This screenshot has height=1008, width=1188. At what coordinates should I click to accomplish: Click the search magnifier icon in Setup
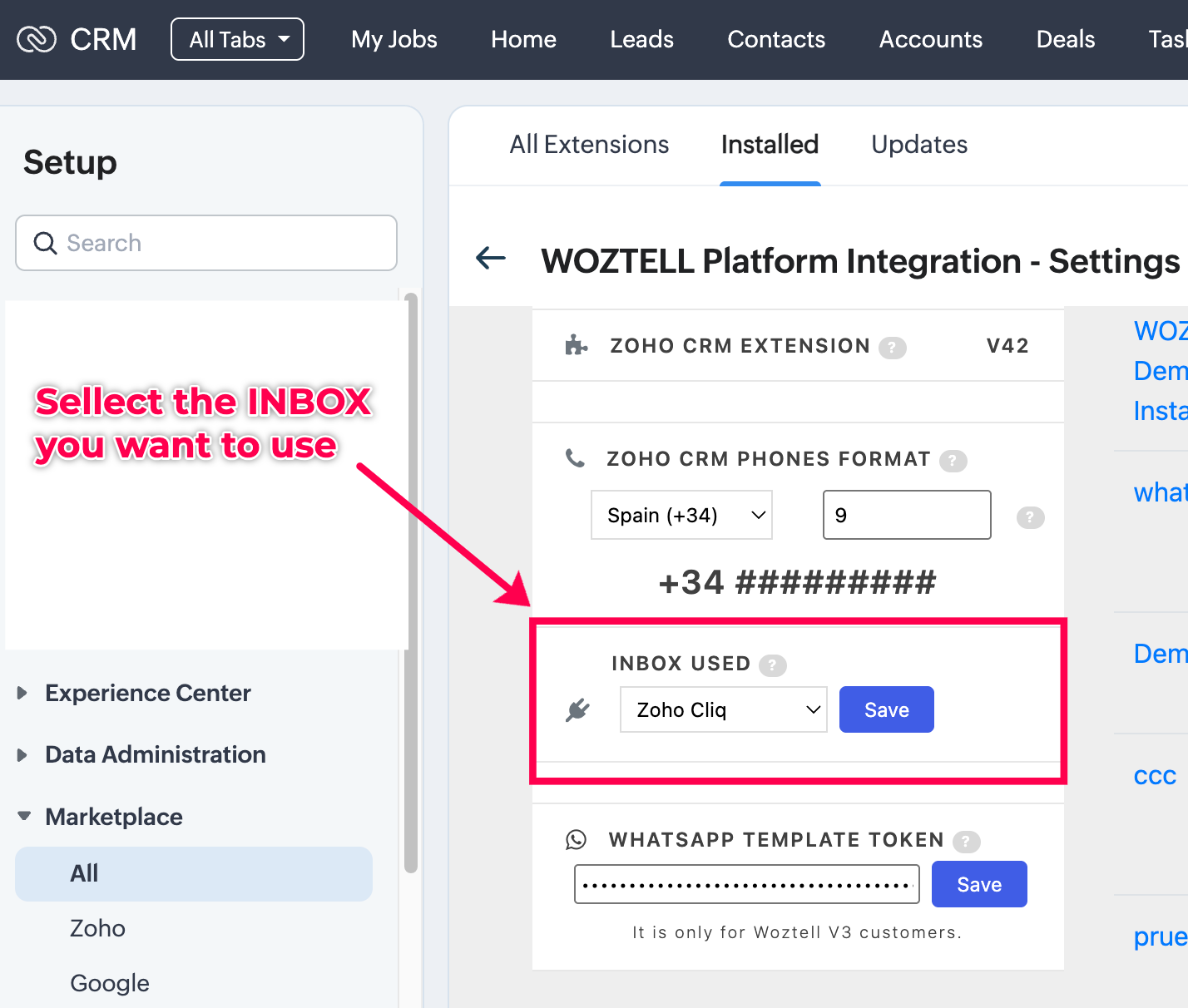(x=45, y=243)
